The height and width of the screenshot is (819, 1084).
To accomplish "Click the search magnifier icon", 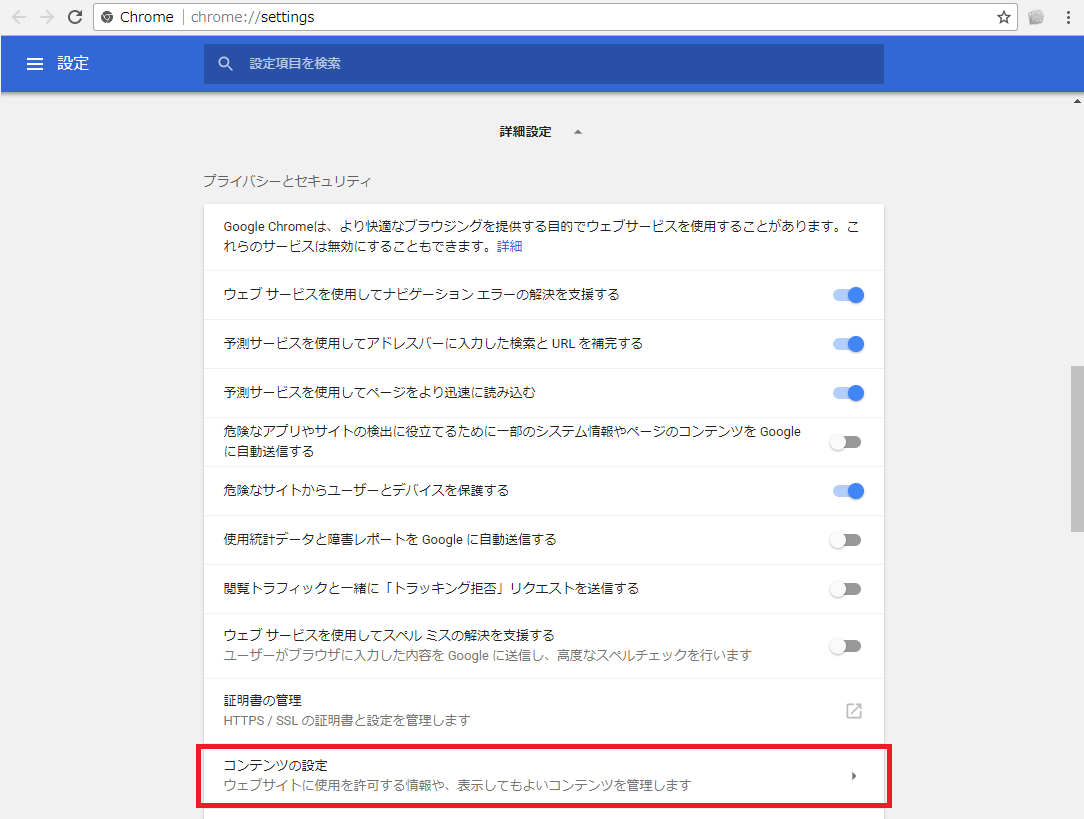I will pos(225,64).
